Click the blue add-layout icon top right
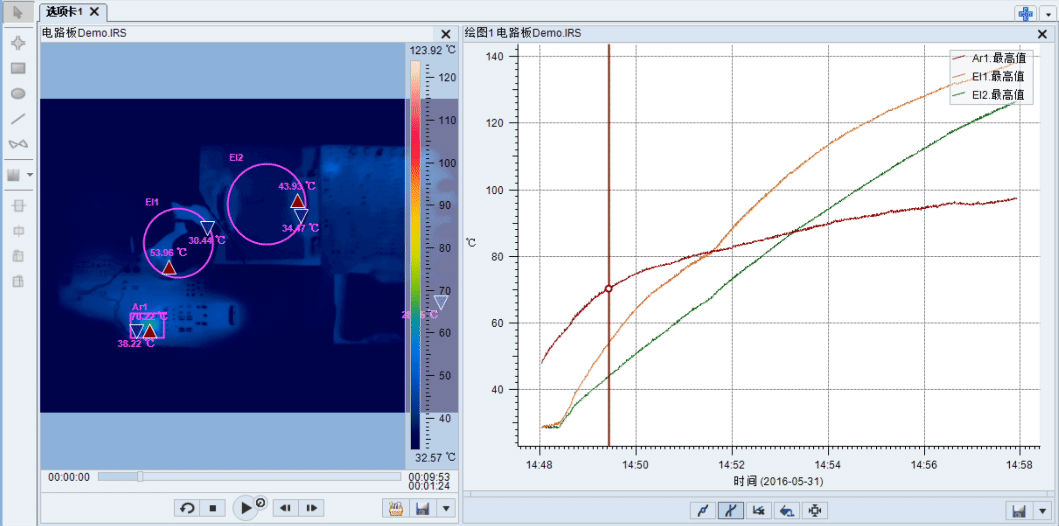 point(1026,13)
